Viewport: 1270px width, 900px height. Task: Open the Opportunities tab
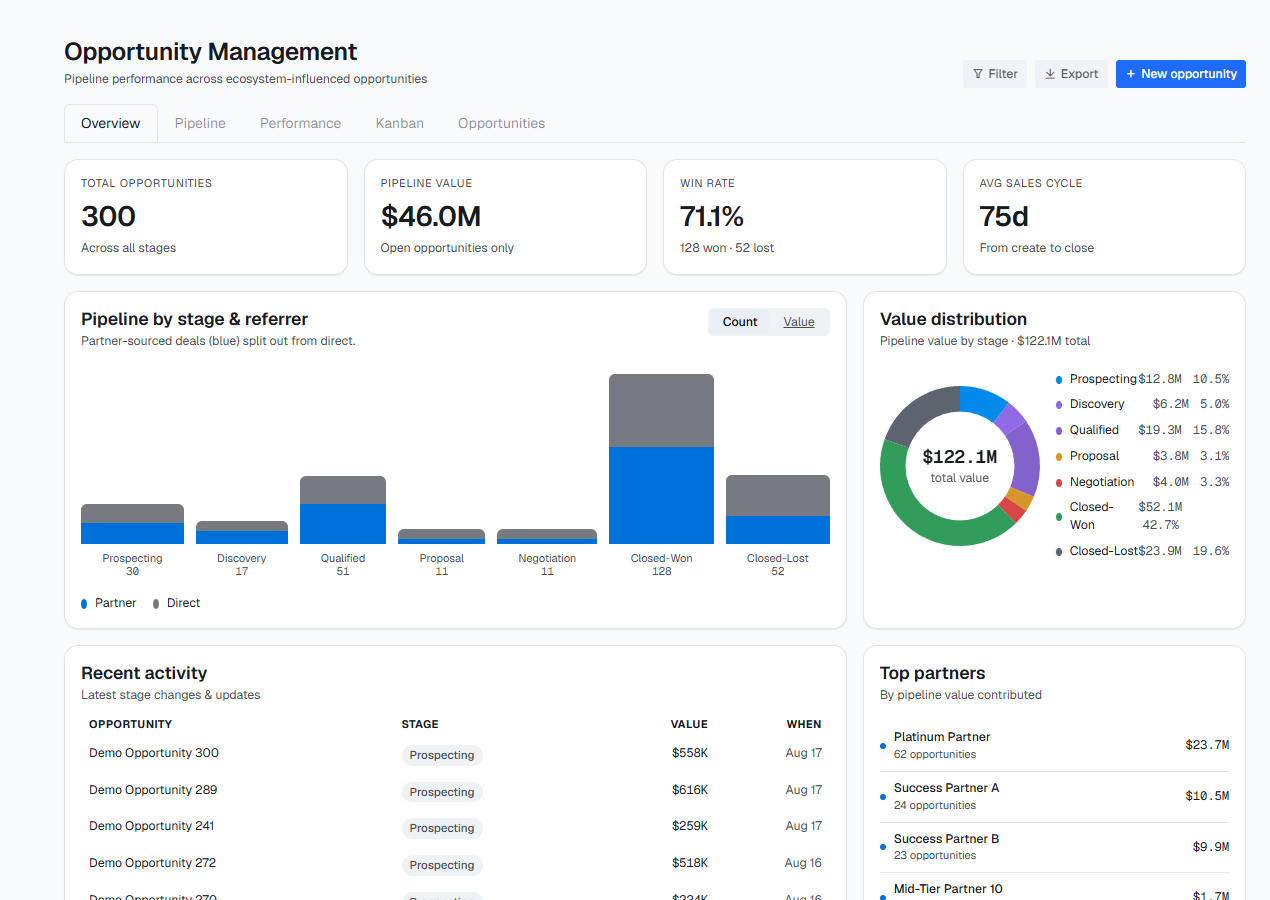(x=502, y=123)
